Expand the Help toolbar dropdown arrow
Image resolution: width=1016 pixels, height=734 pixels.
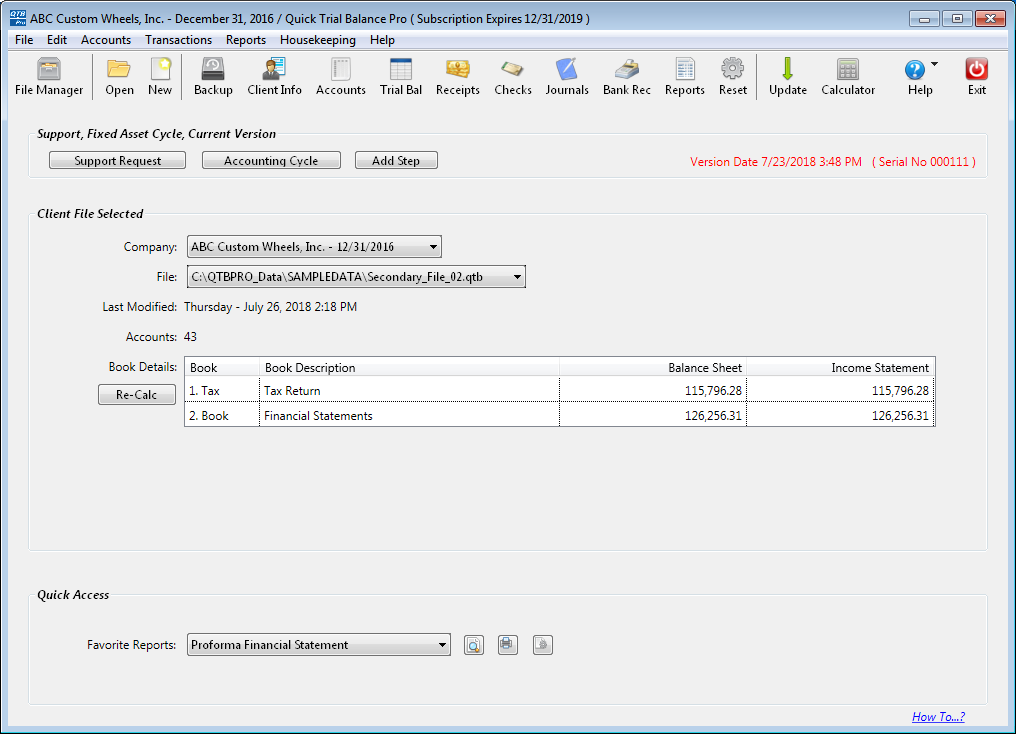(x=934, y=64)
